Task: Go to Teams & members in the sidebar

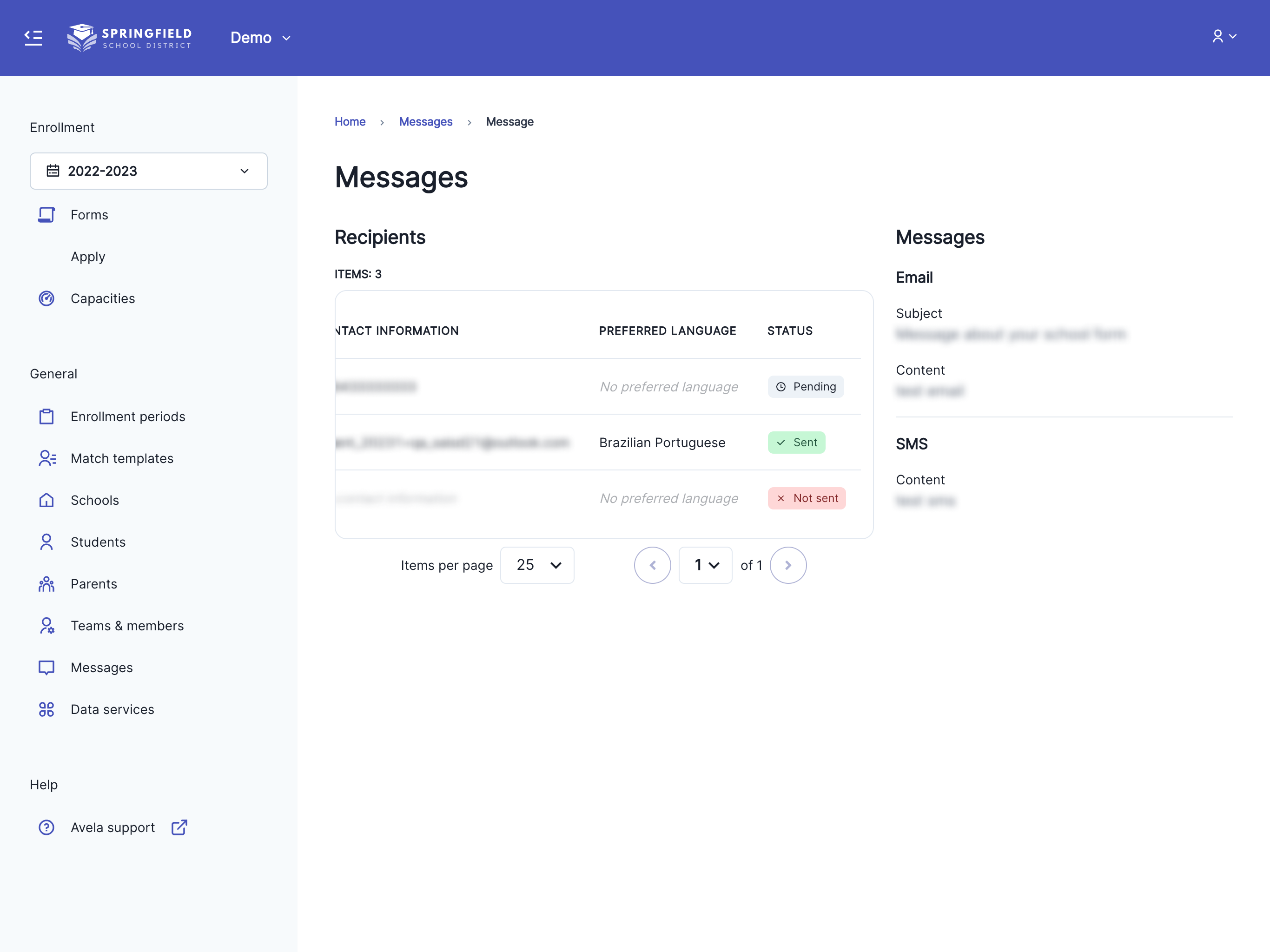Action: tap(127, 626)
